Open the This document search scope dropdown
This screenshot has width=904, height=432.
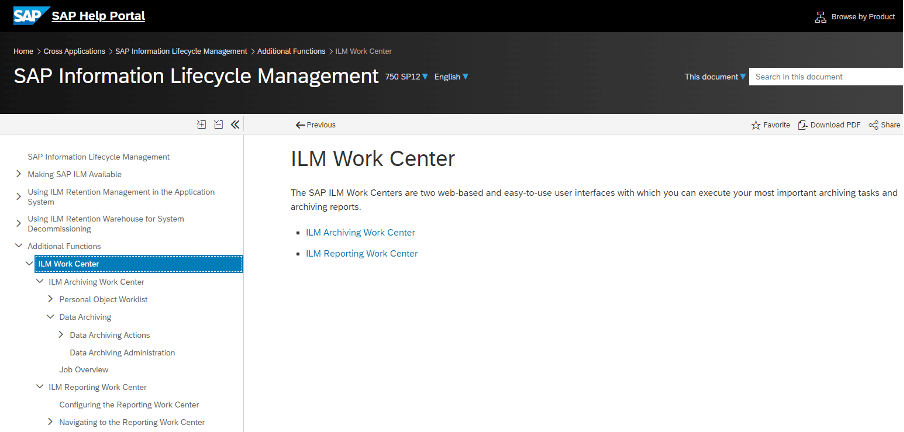715,77
